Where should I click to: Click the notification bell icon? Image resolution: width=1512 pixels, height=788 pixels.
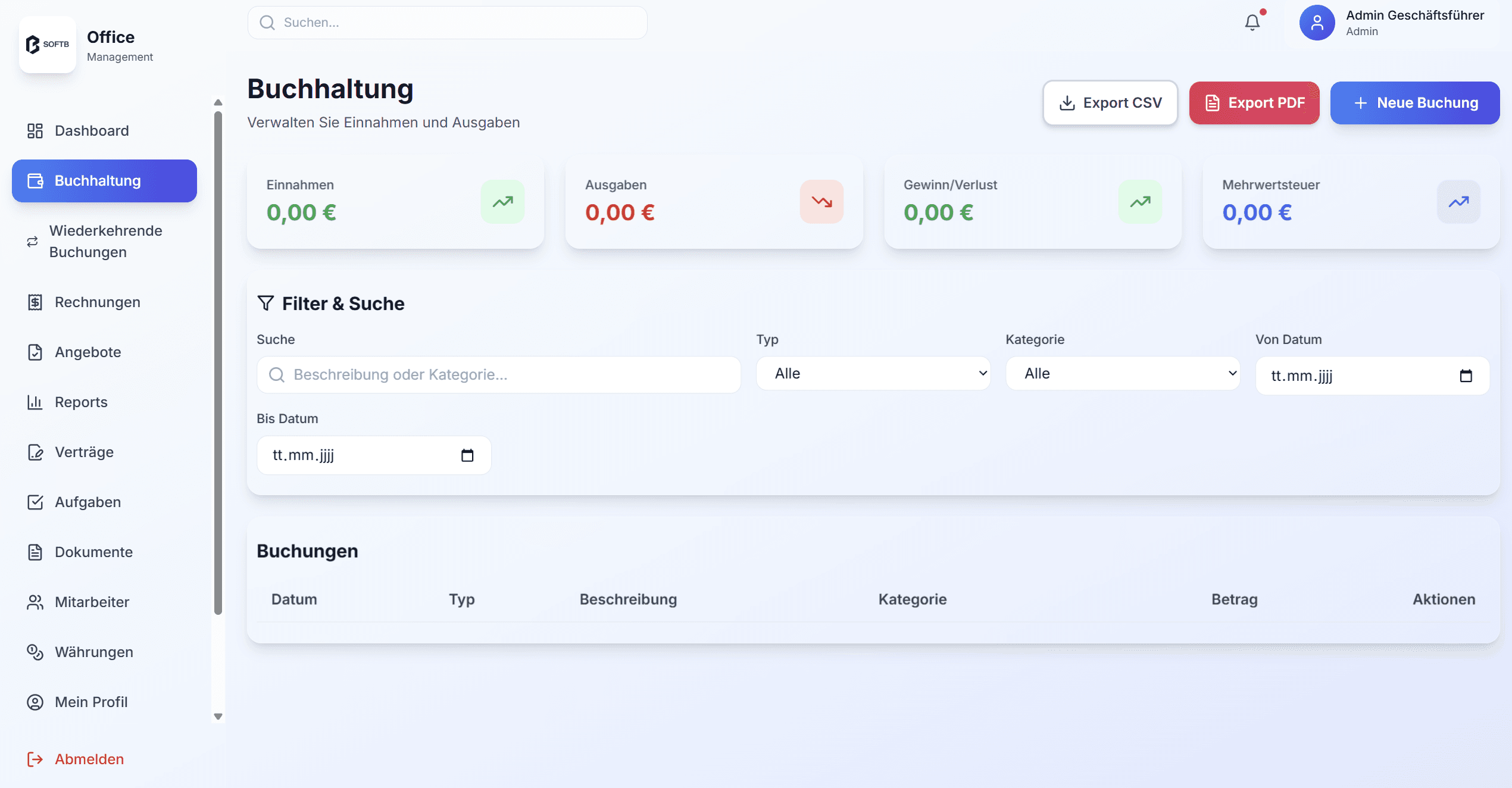coord(1252,23)
